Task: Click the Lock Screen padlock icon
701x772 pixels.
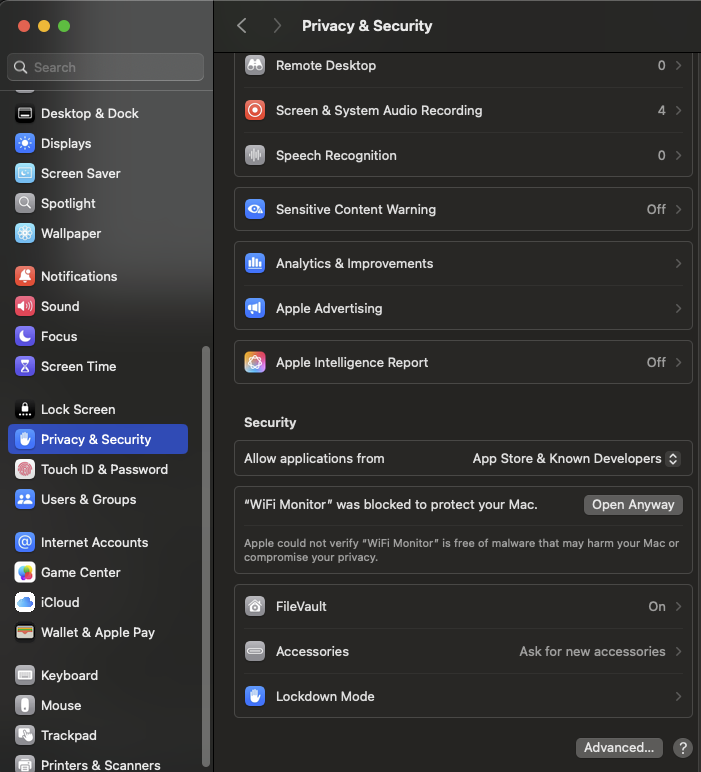Action: coord(25,410)
